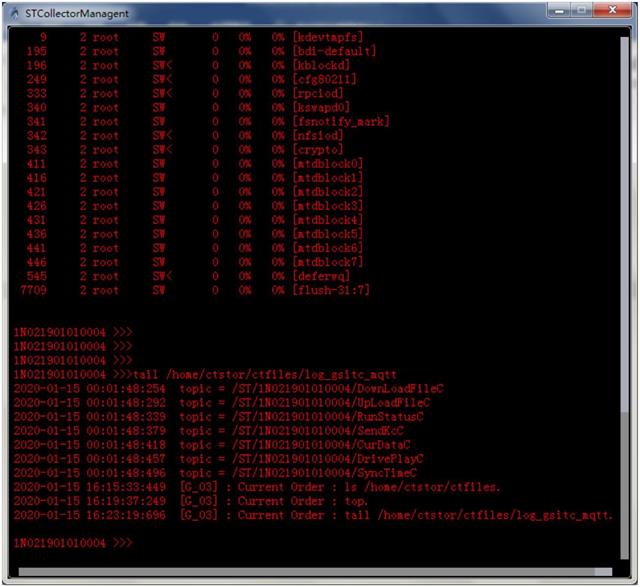Click the STCollectorManagent app icon in title bar
Screen dimensions: 640x587
13,13
